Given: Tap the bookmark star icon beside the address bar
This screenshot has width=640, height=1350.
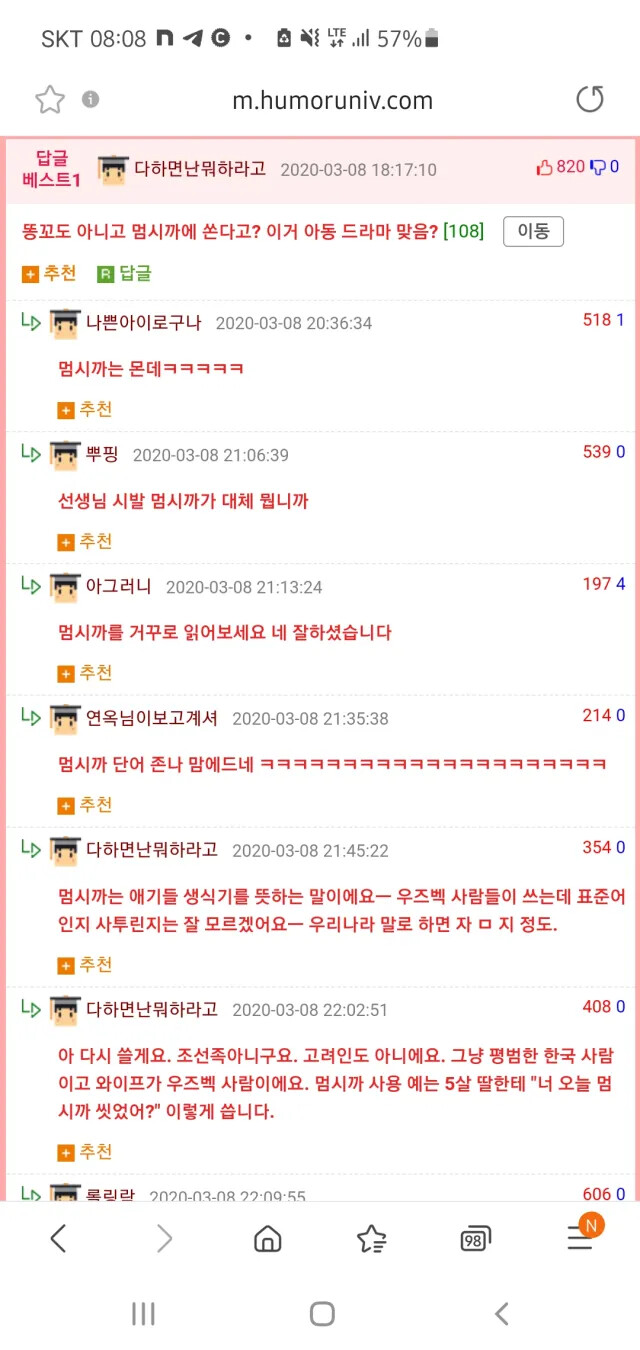Looking at the screenshot, I should [x=50, y=99].
